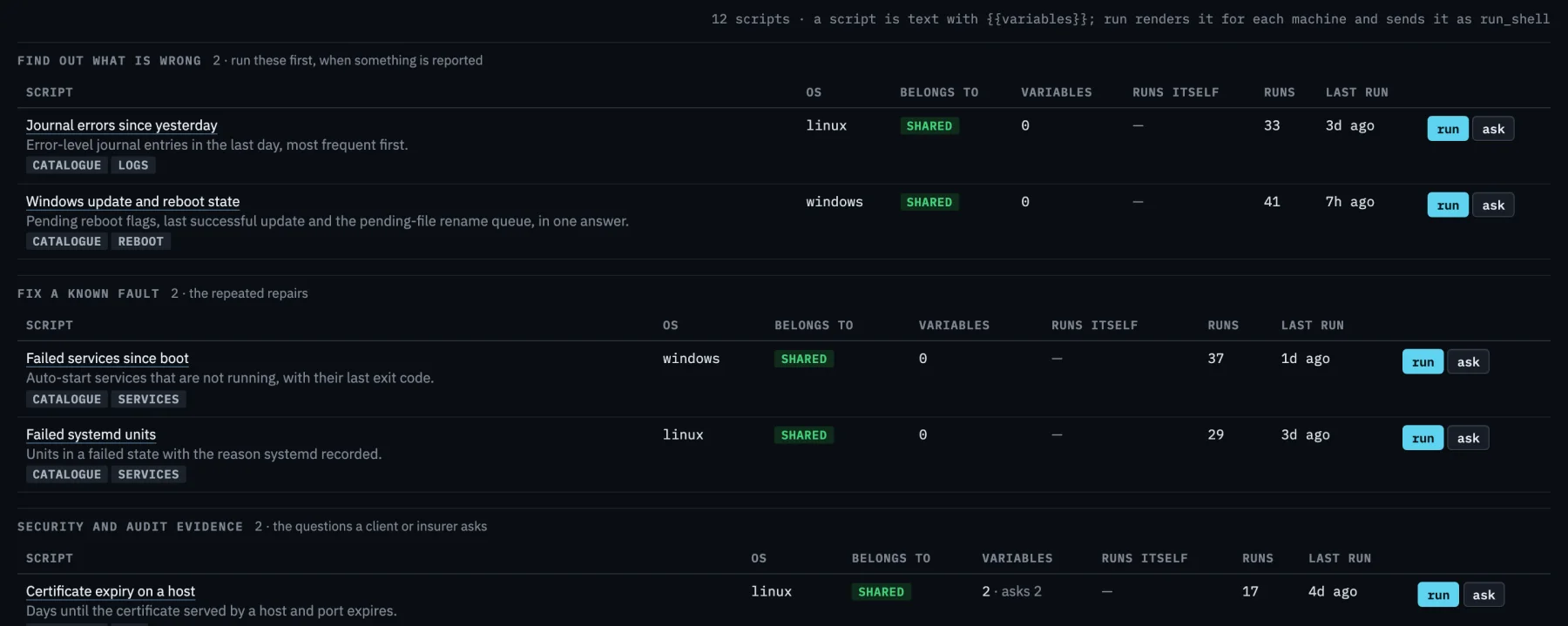Click SERVICES tag under Failed services since boot
This screenshot has width=1568, height=626.
point(148,399)
